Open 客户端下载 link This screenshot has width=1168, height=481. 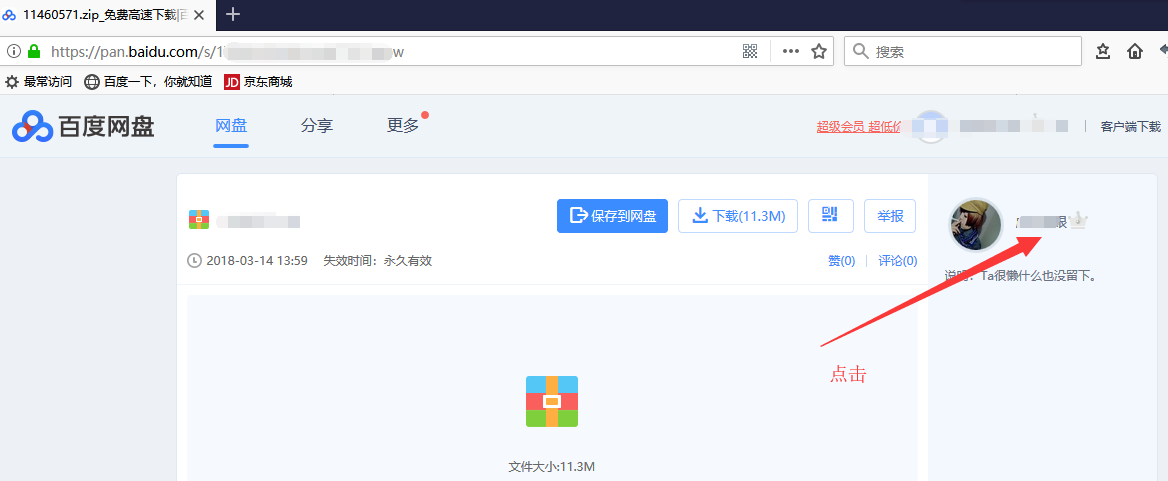(x=1131, y=127)
